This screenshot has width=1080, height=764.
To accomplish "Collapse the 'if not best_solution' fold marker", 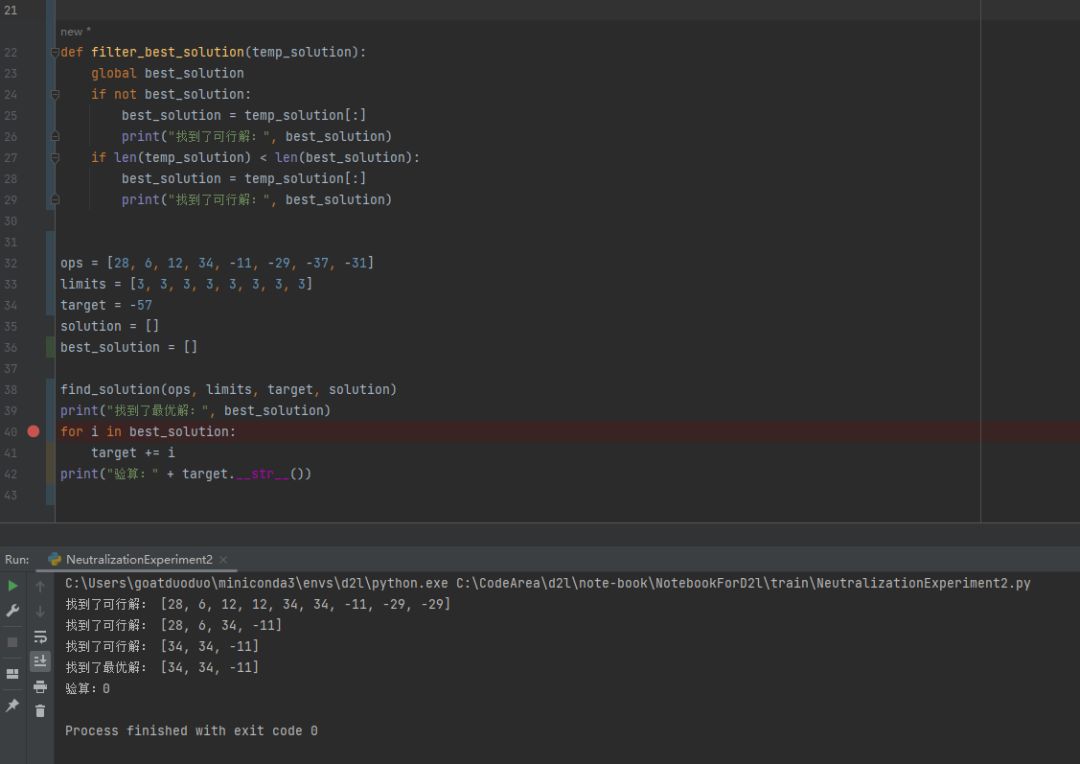I will coord(55,94).
